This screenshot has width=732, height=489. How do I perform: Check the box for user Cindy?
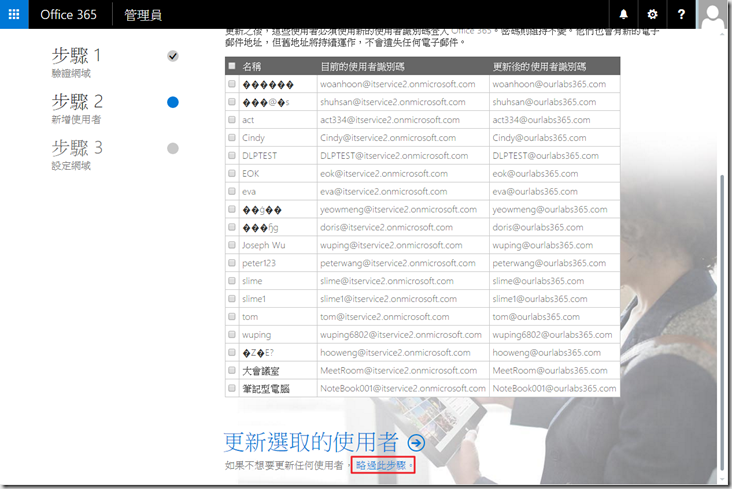[233, 138]
